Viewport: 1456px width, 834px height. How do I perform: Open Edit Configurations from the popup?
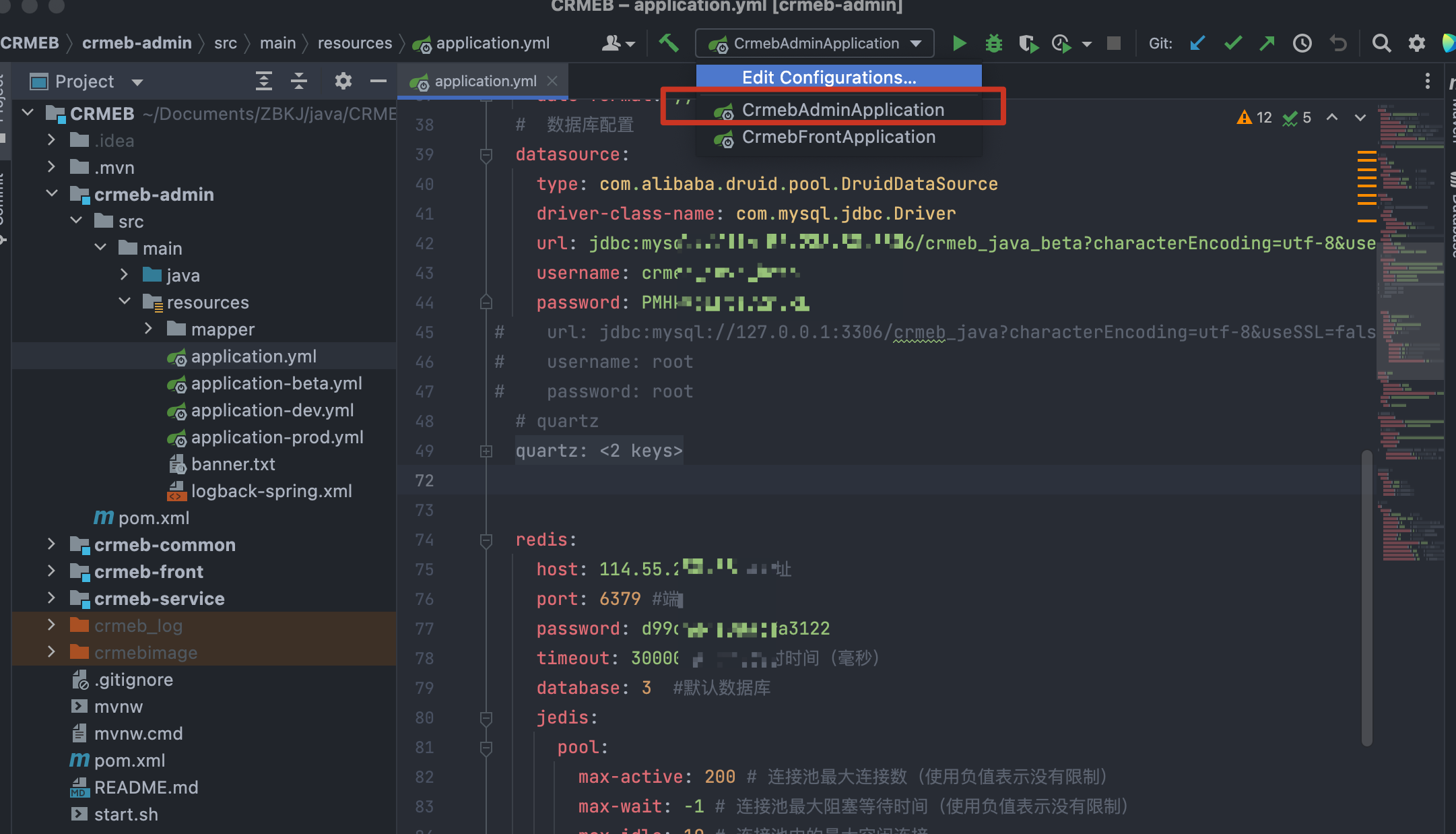coord(827,77)
